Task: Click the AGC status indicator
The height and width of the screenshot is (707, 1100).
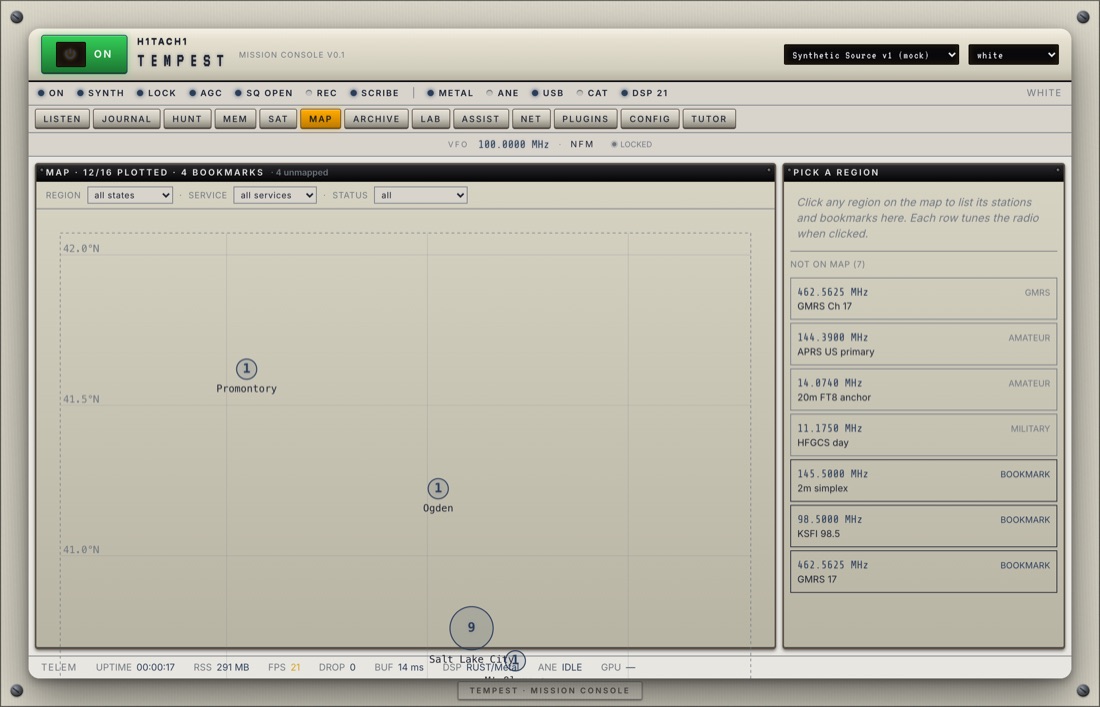Action: click(206, 93)
